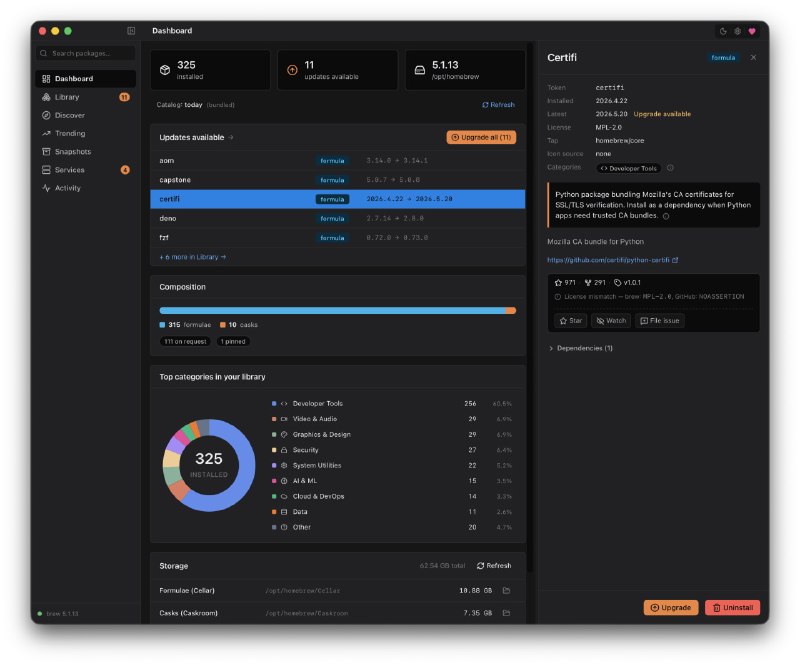Upgrade the Certifi package
The width and height of the screenshot is (800, 665).
click(x=671, y=607)
